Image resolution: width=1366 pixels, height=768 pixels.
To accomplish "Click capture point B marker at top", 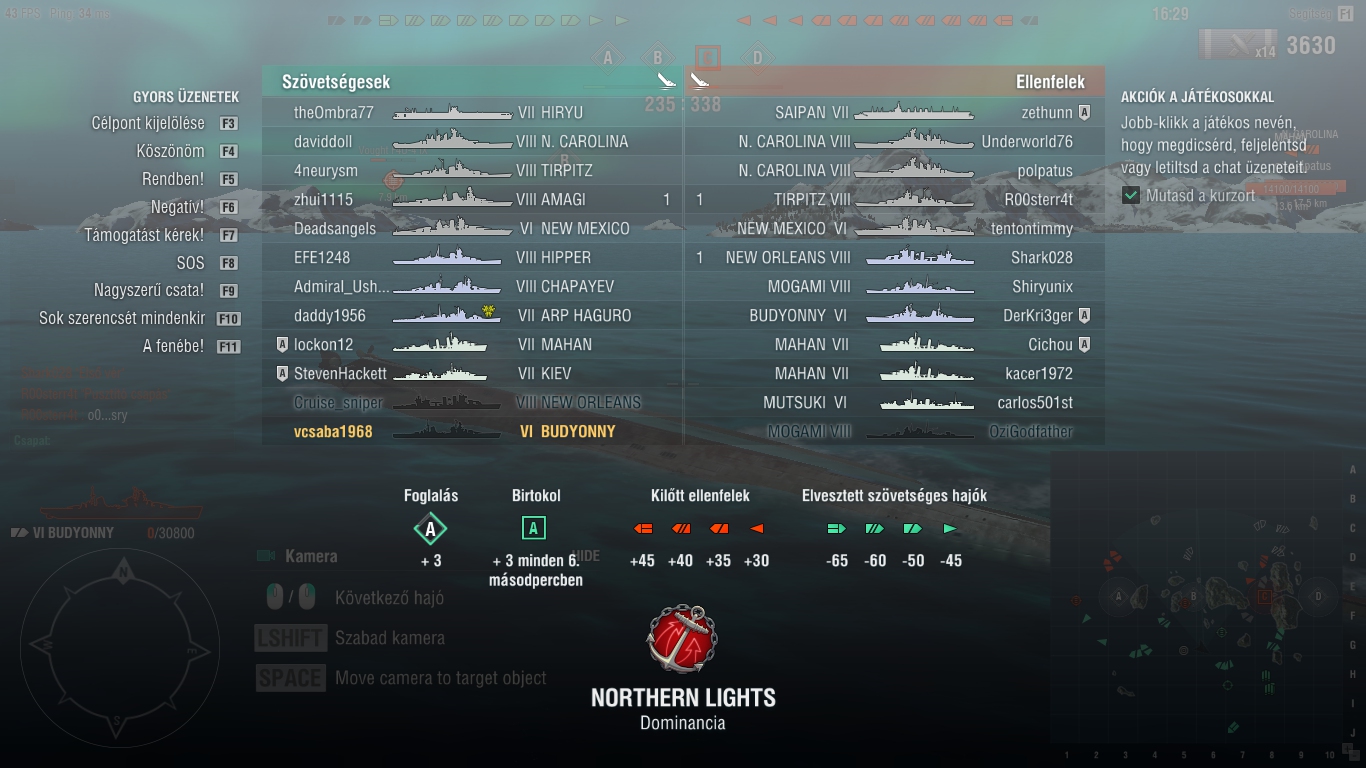I will (657, 58).
